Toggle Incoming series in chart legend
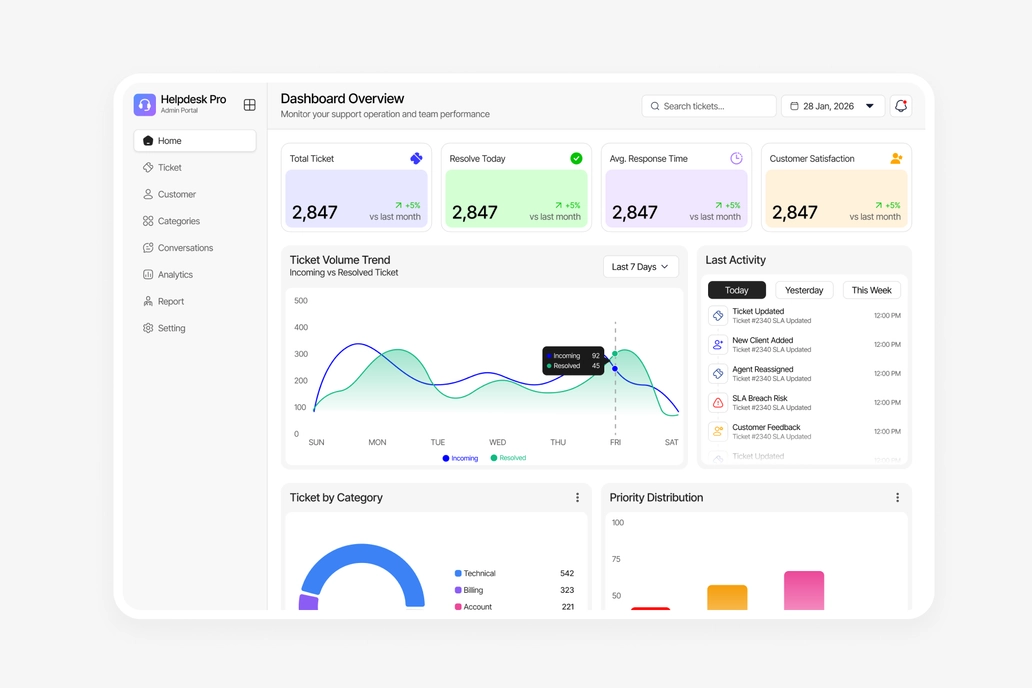The width and height of the screenshot is (1032, 688). pyautogui.click(x=460, y=458)
